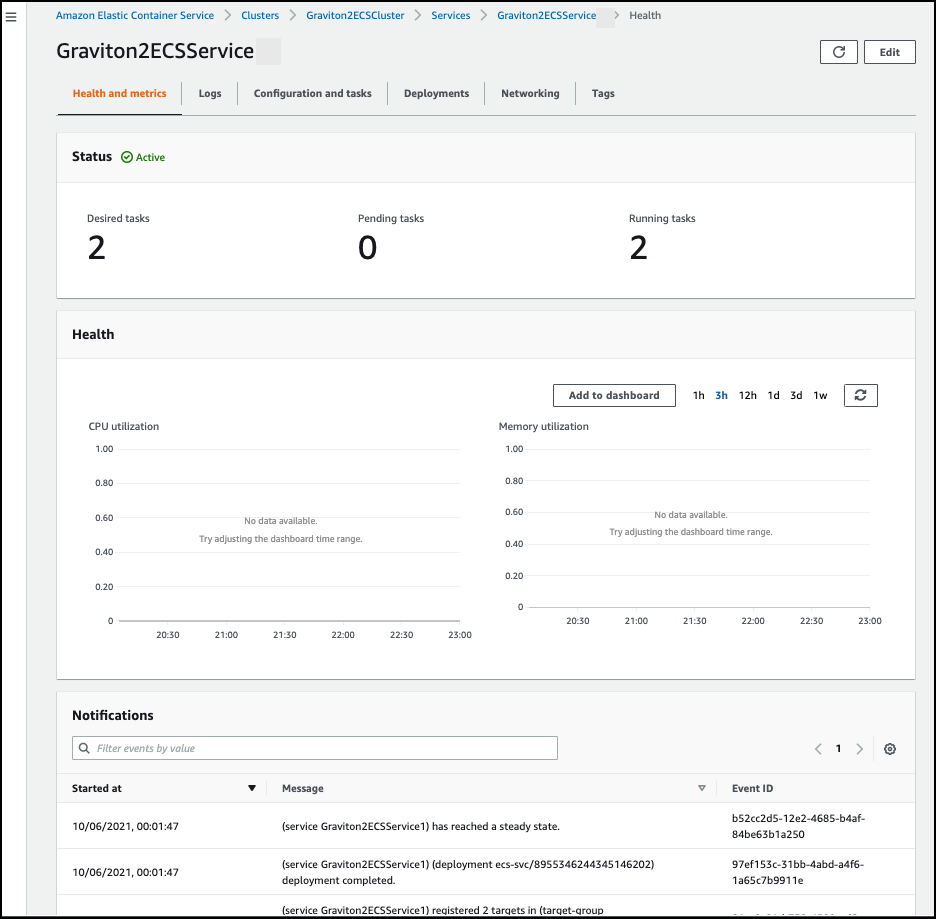Open the Clusters breadcrumb link
This screenshot has height=919, width=936.
pyautogui.click(x=260, y=16)
